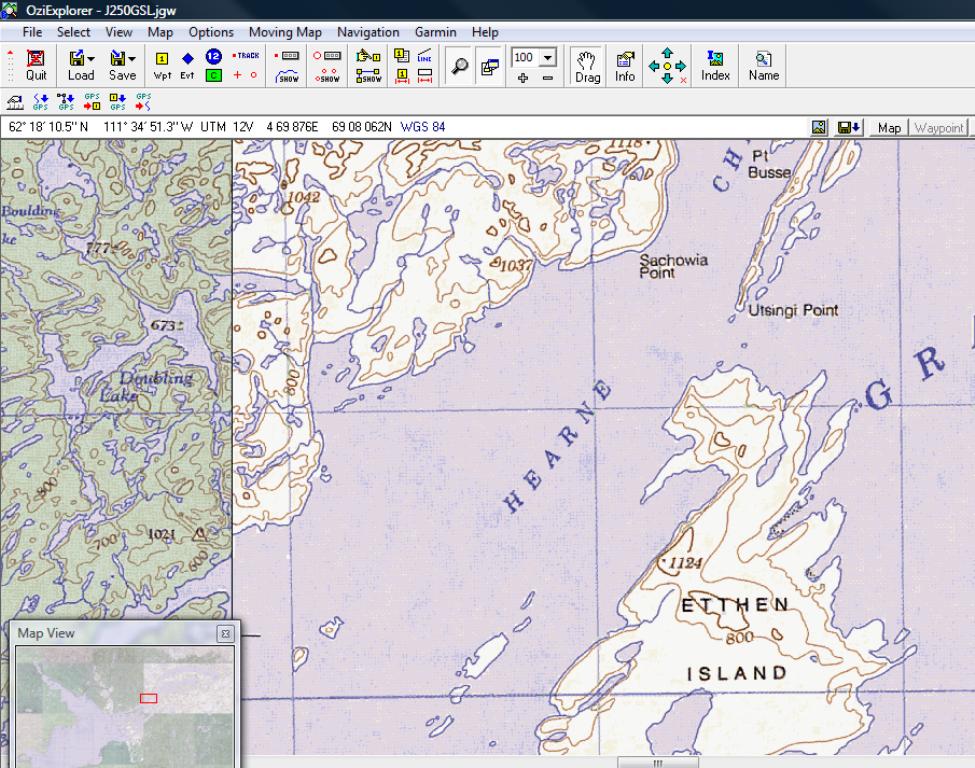
Task: Click the horizontal scrollbar thumb at bottom
Action: pyautogui.click(x=658, y=762)
